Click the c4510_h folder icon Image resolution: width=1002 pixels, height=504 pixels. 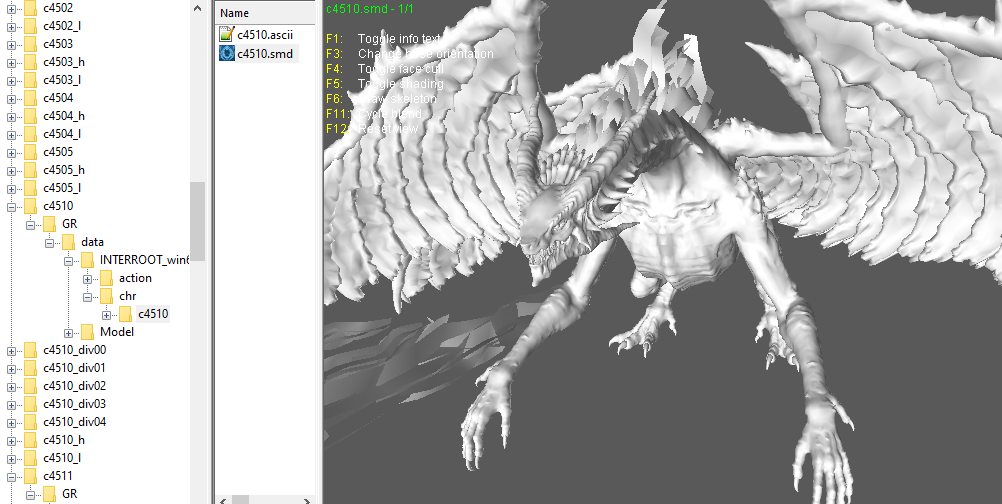click(x=30, y=440)
